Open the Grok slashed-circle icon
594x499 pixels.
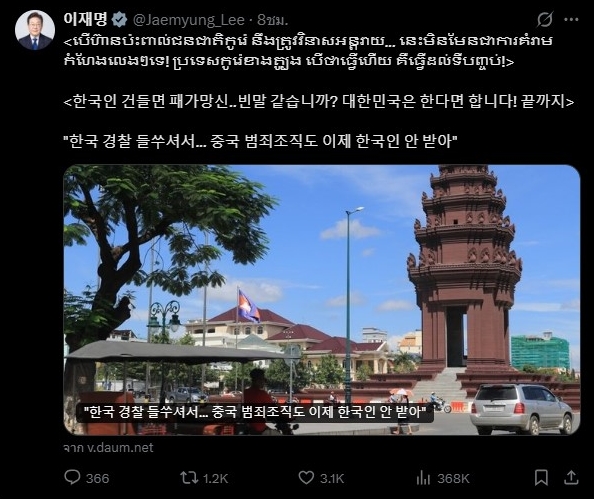[544, 19]
